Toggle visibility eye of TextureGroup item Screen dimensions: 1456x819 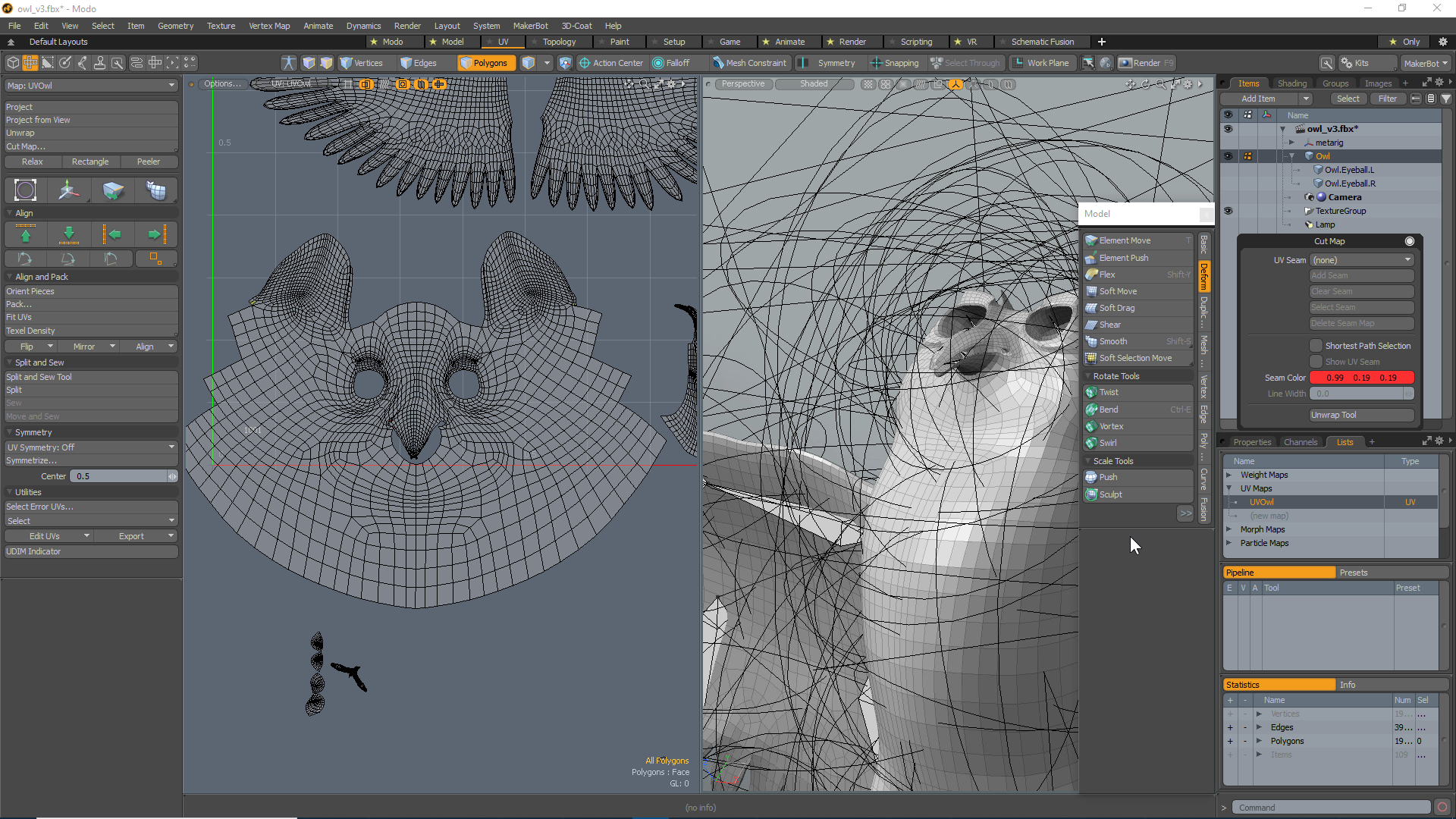coord(1228,211)
